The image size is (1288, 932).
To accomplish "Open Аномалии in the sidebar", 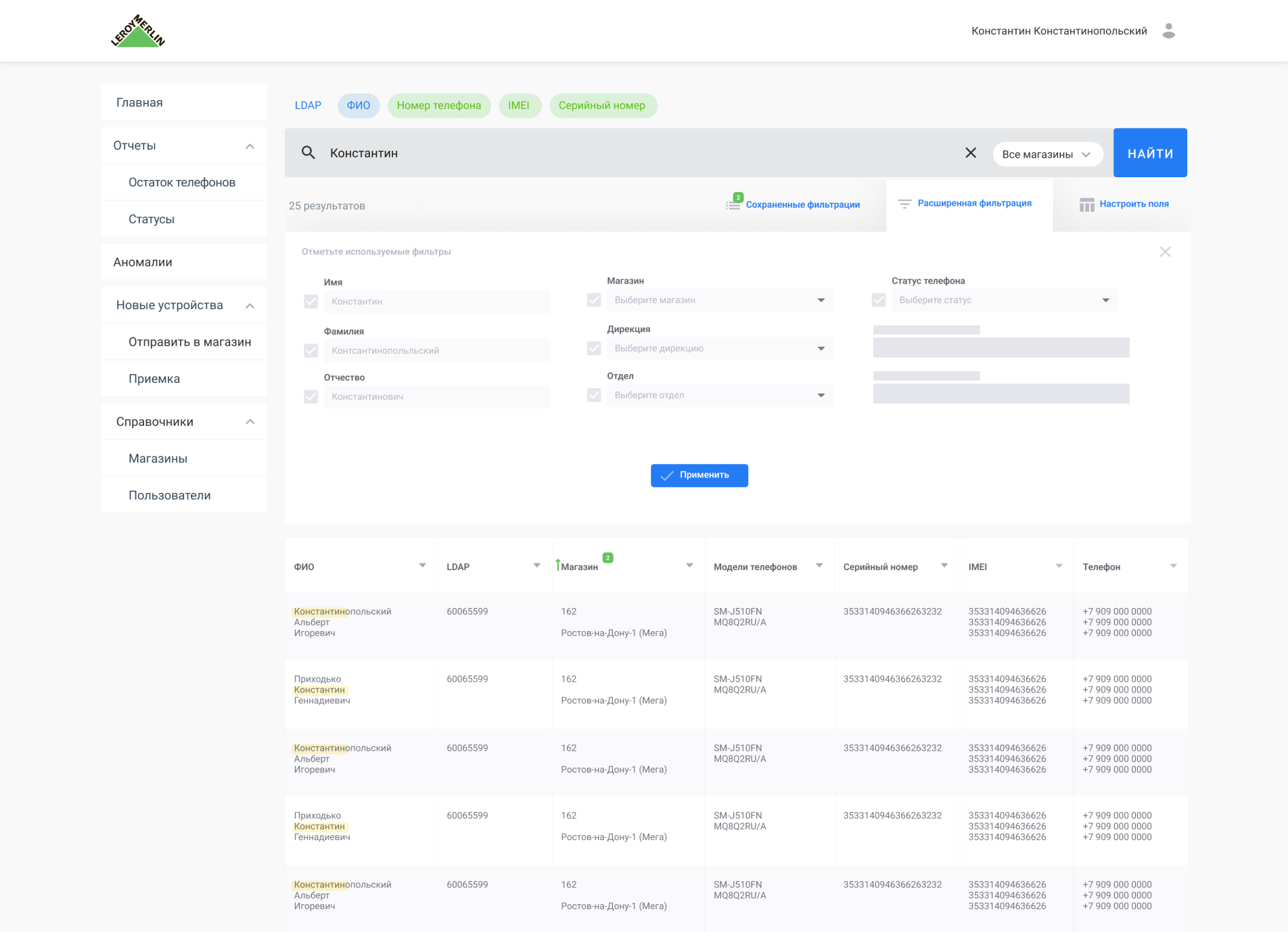I will pyautogui.click(x=183, y=262).
